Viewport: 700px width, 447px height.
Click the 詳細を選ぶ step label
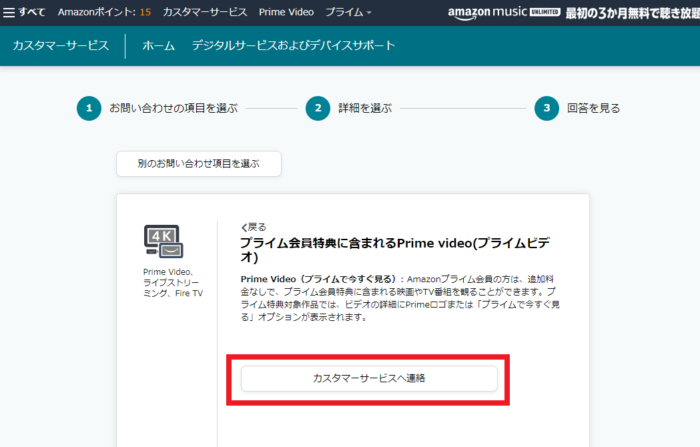(x=365, y=108)
